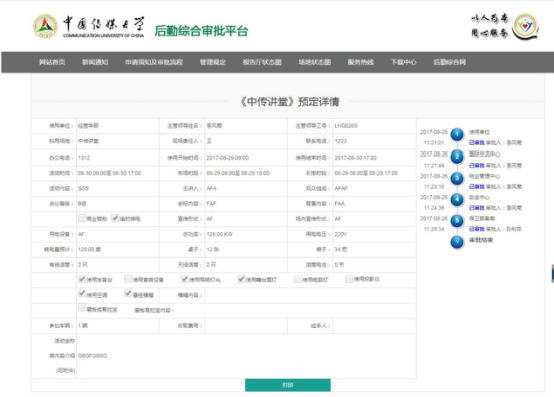Click the service emblem at top right

tap(525, 26)
